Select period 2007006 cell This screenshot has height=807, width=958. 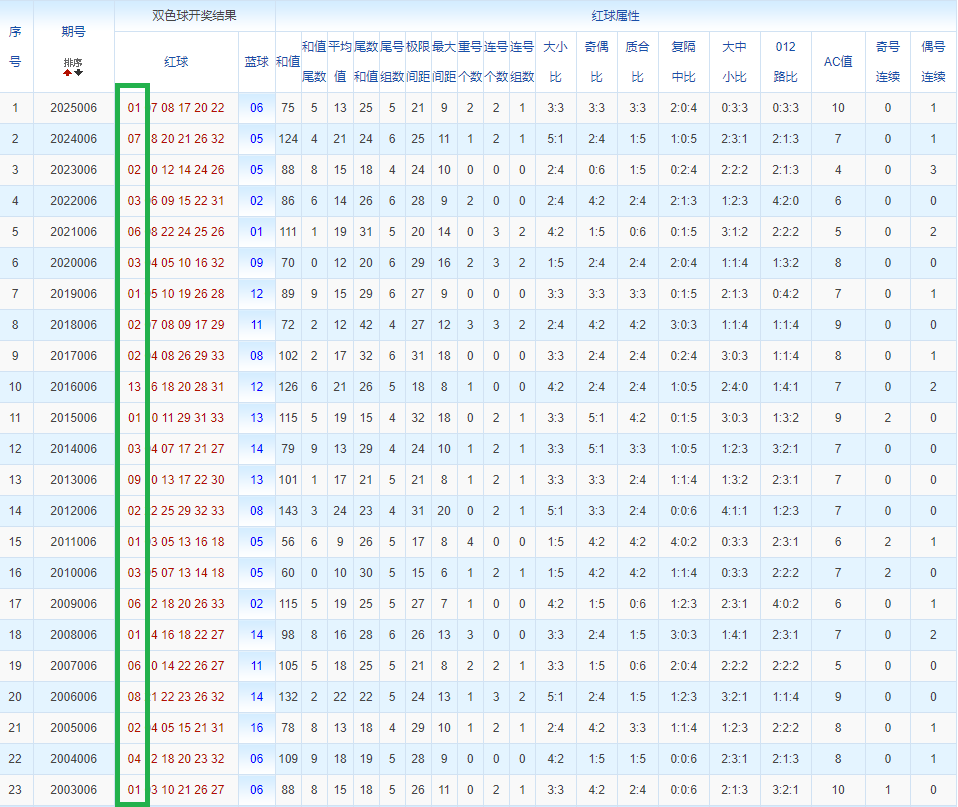73,666
